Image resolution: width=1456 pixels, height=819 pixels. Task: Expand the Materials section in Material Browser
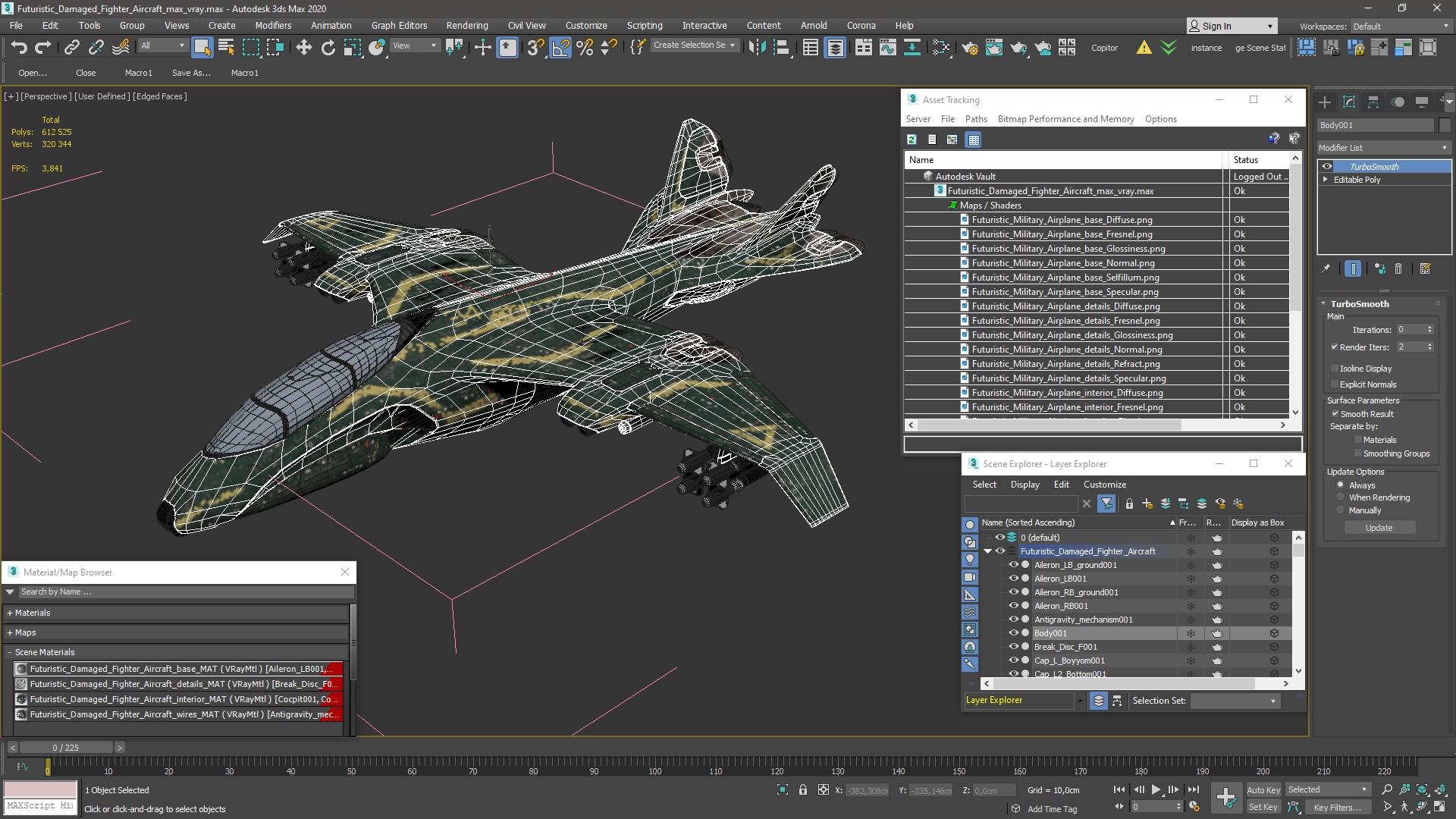(x=10, y=613)
